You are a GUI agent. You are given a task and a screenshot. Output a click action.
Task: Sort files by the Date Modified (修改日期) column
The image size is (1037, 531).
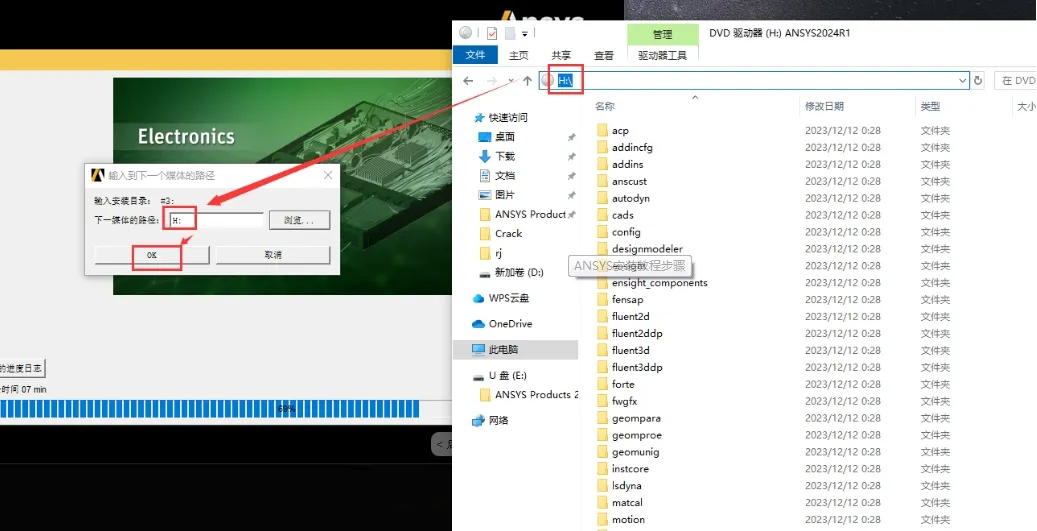pos(824,106)
